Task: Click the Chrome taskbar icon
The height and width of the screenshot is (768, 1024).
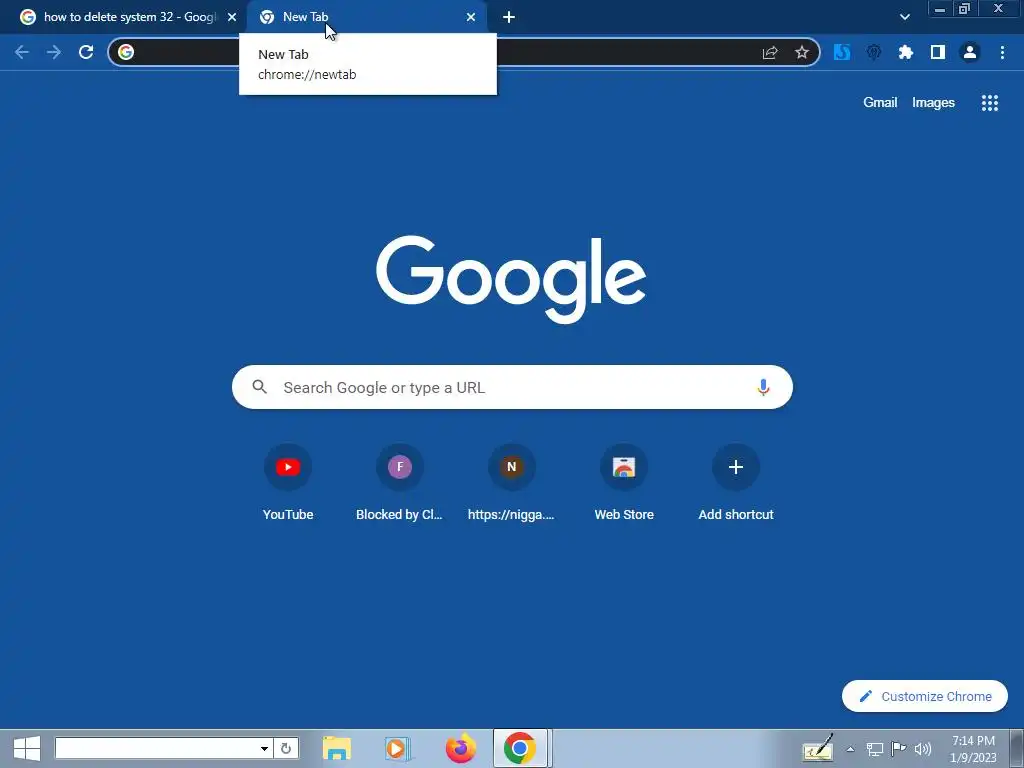Action: (x=520, y=748)
